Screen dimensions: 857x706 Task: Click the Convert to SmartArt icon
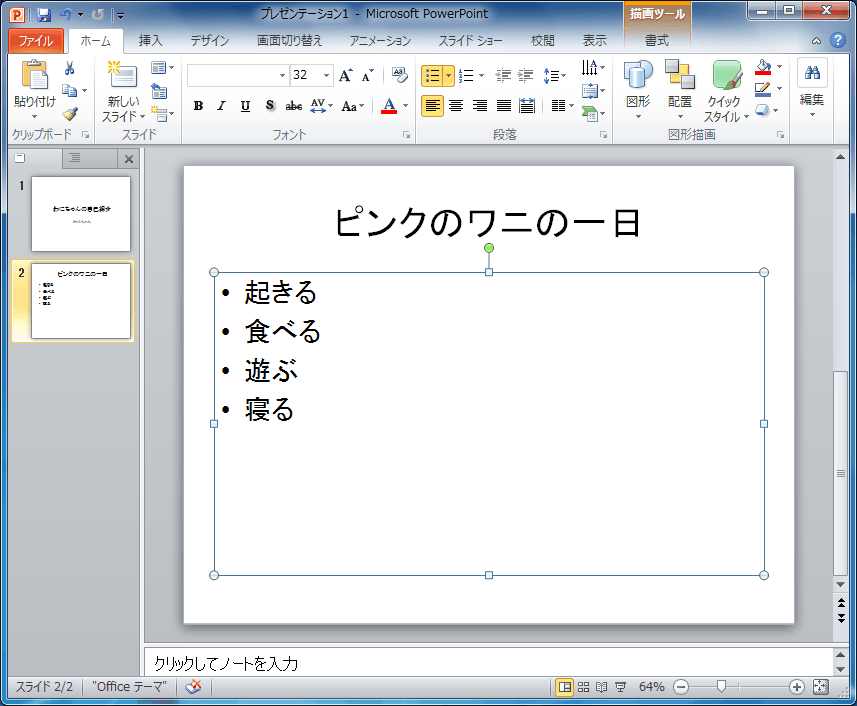[x=590, y=114]
